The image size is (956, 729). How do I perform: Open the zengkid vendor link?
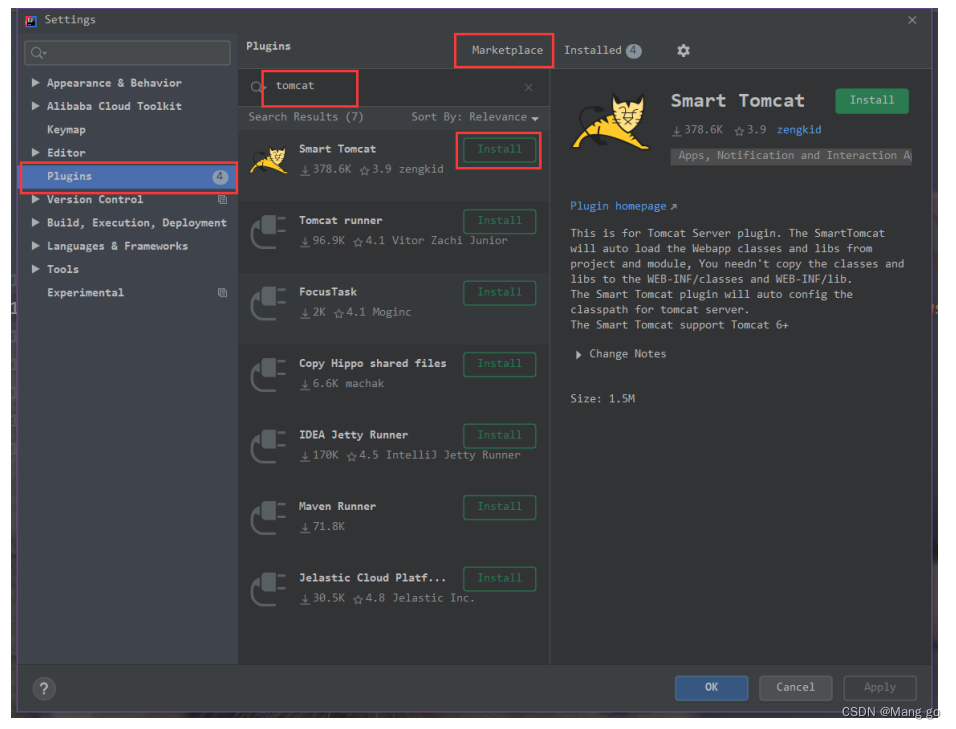coord(799,130)
